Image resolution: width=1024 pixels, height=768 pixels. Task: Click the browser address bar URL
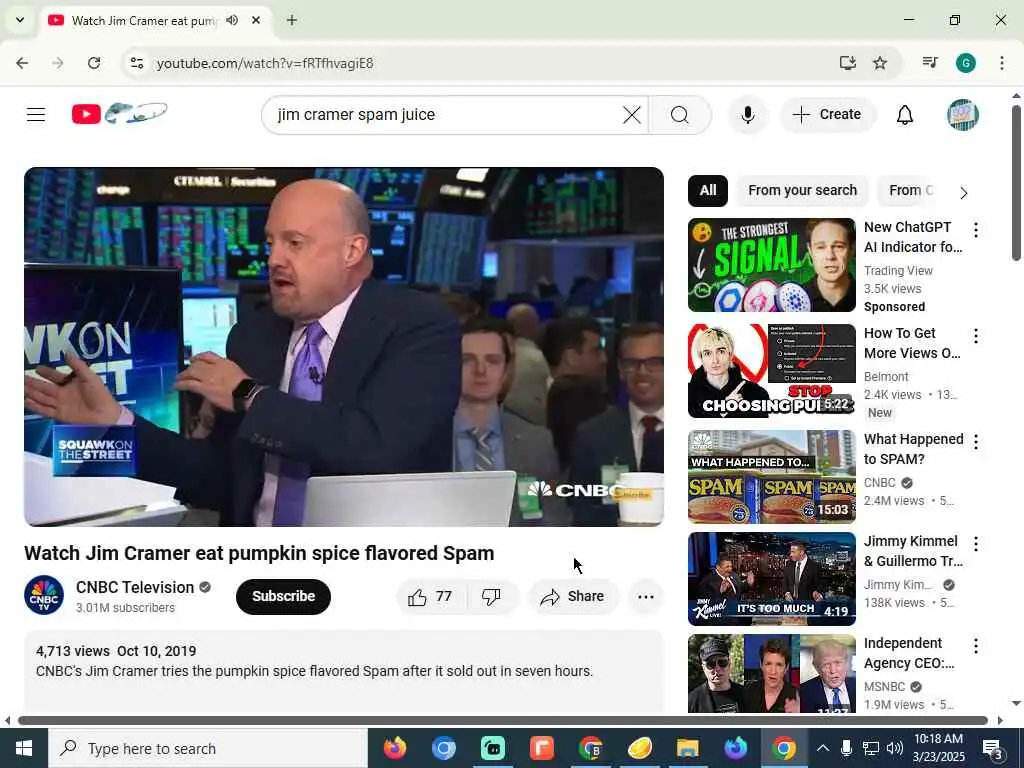(265, 63)
